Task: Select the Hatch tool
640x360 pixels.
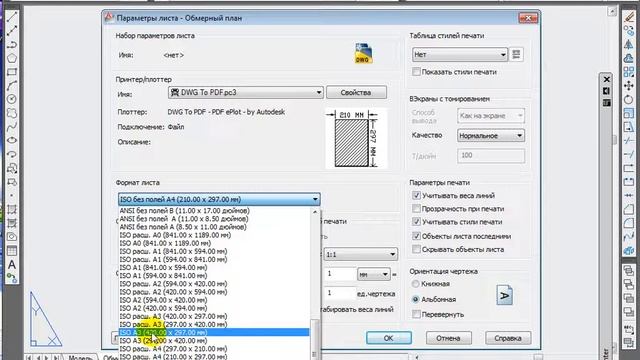Action: pyautogui.click(x=11, y=209)
